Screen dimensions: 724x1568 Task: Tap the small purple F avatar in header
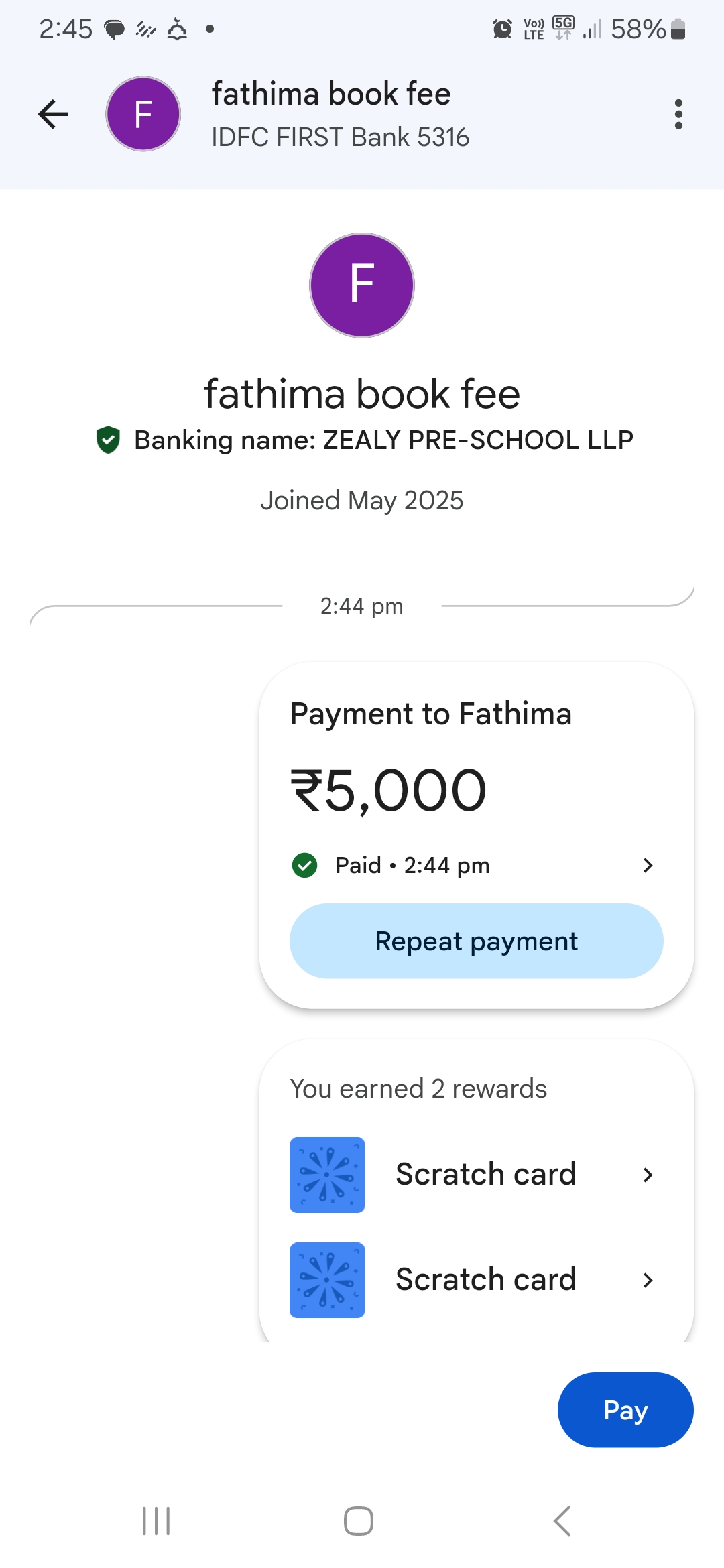143,114
